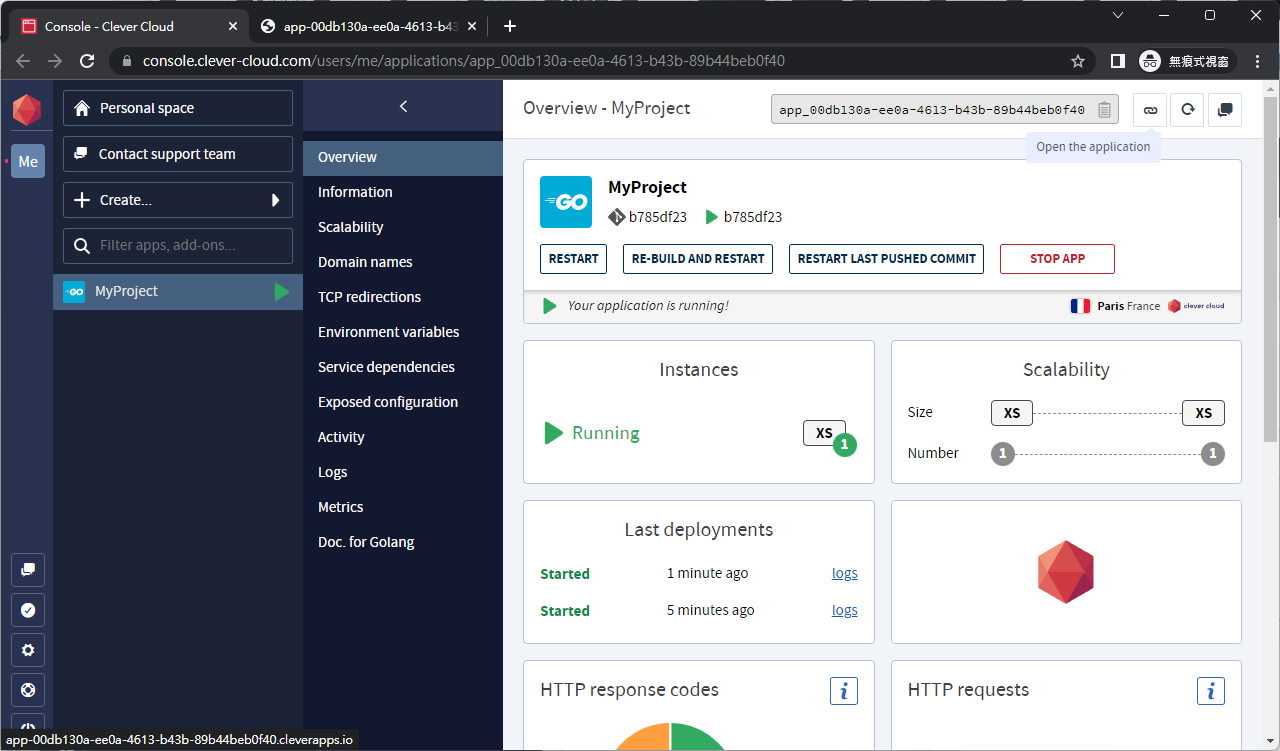1280x751 pixels.
Task: Open the browser side panel icon
Action: coord(1118,61)
